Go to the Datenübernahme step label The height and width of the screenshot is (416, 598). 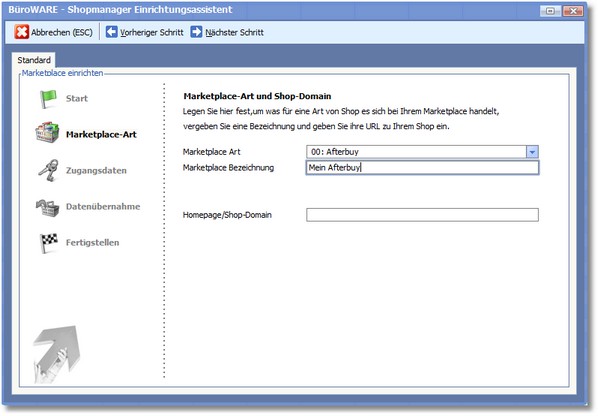tap(103, 207)
